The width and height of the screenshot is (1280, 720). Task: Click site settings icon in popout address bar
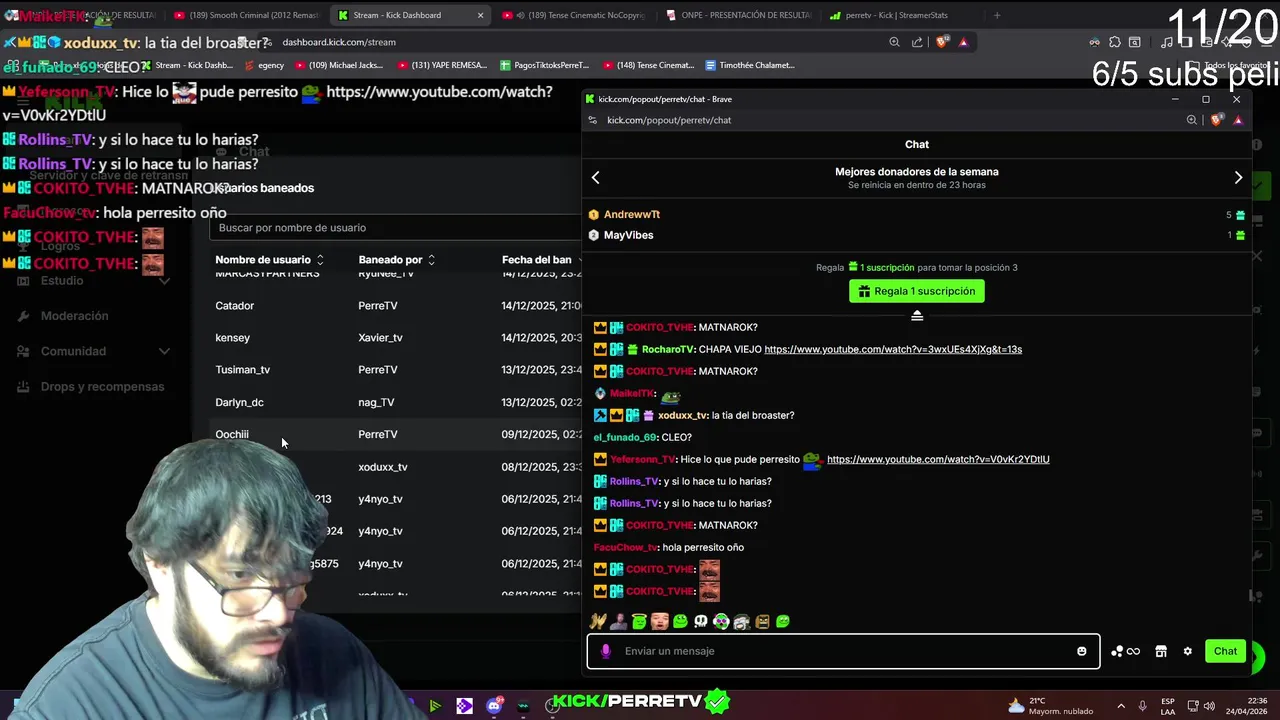(x=593, y=120)
